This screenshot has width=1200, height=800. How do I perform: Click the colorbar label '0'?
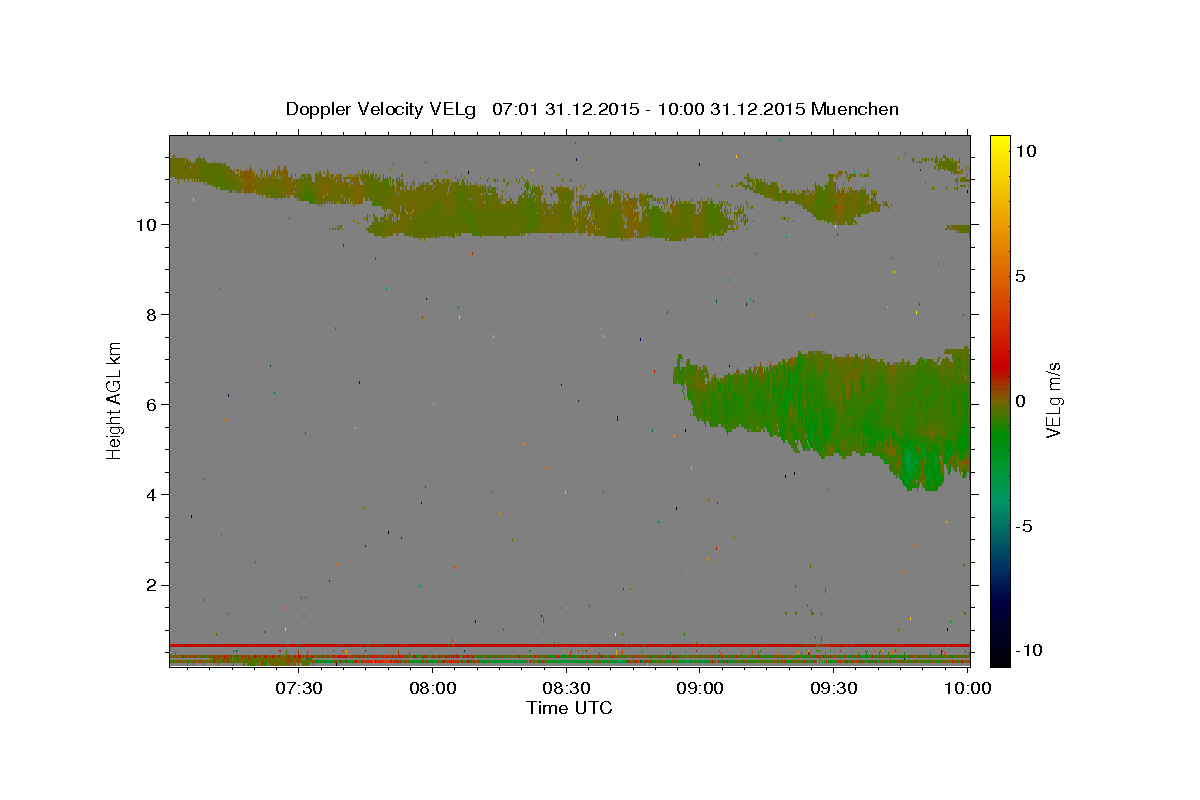coord(1020,401)
